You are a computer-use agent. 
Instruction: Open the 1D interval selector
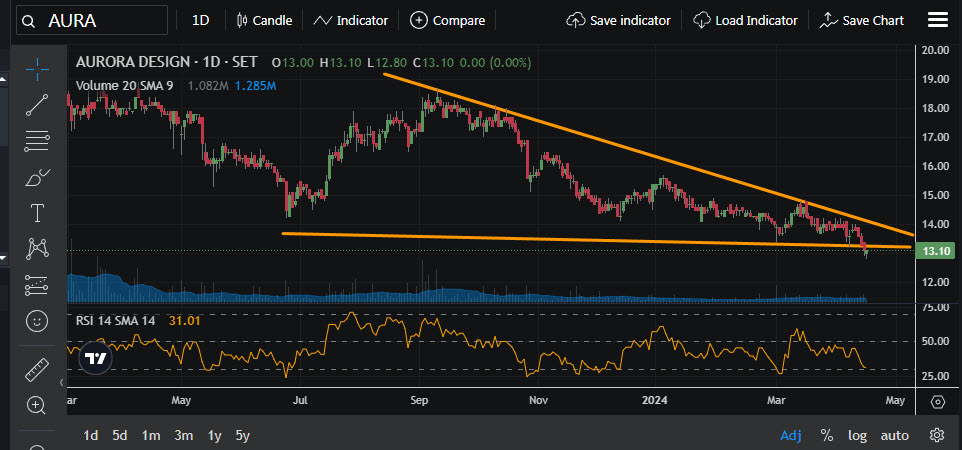(201, 20)
